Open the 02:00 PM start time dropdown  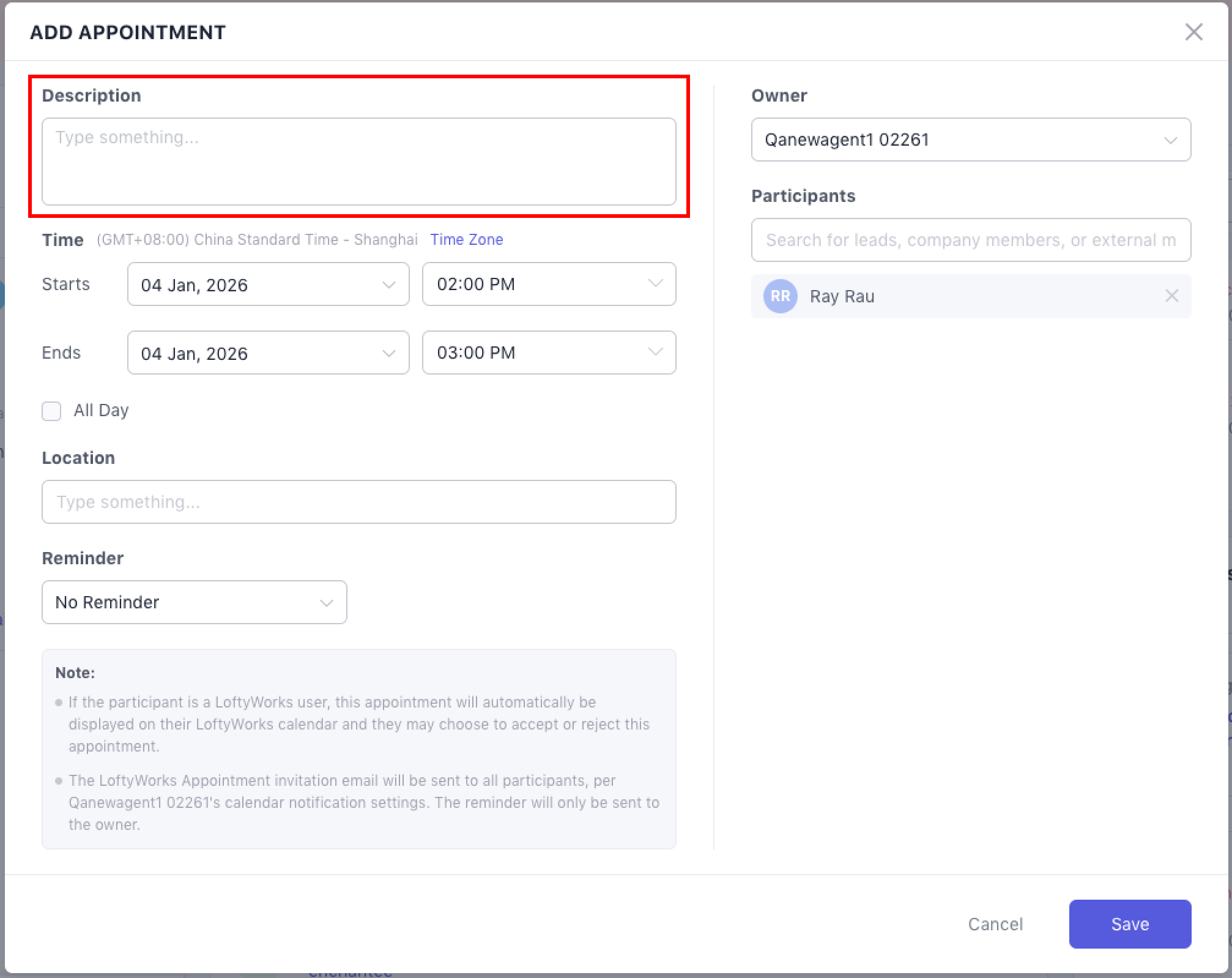point(549,285)
